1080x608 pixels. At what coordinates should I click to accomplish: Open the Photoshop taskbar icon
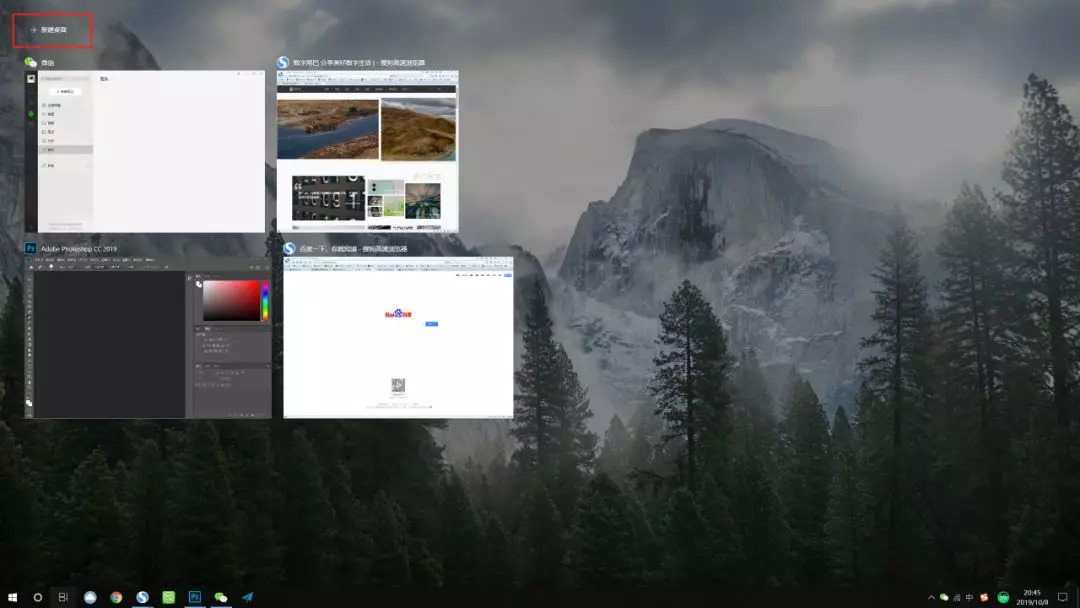point(195,597)
